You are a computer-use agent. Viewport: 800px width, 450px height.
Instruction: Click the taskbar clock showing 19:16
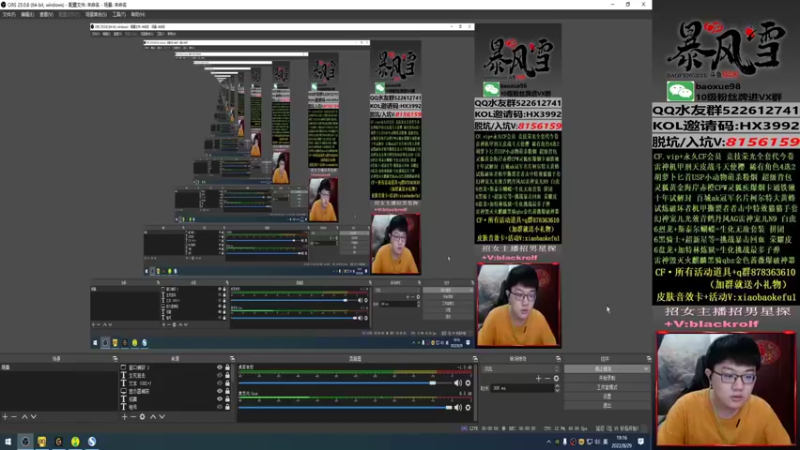(x=622, y=442)
